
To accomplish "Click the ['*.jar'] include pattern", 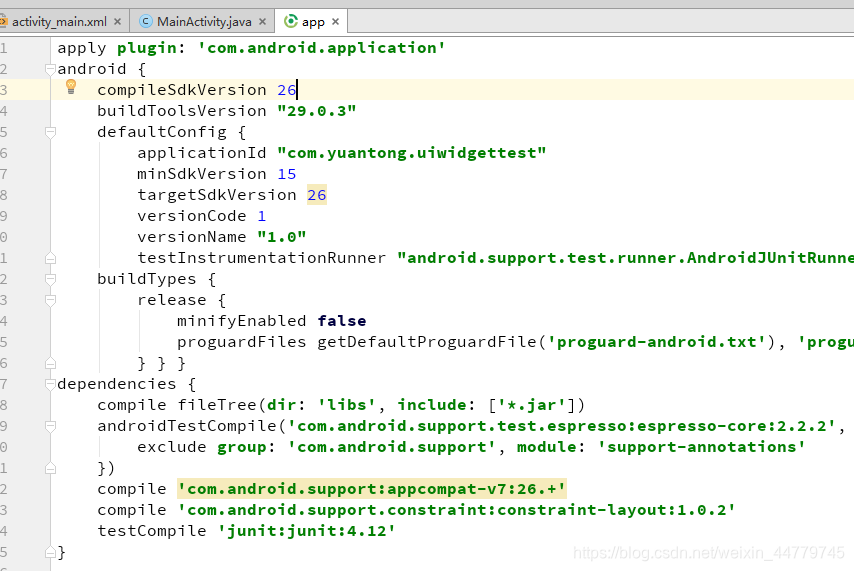I will tap(531, 405).
